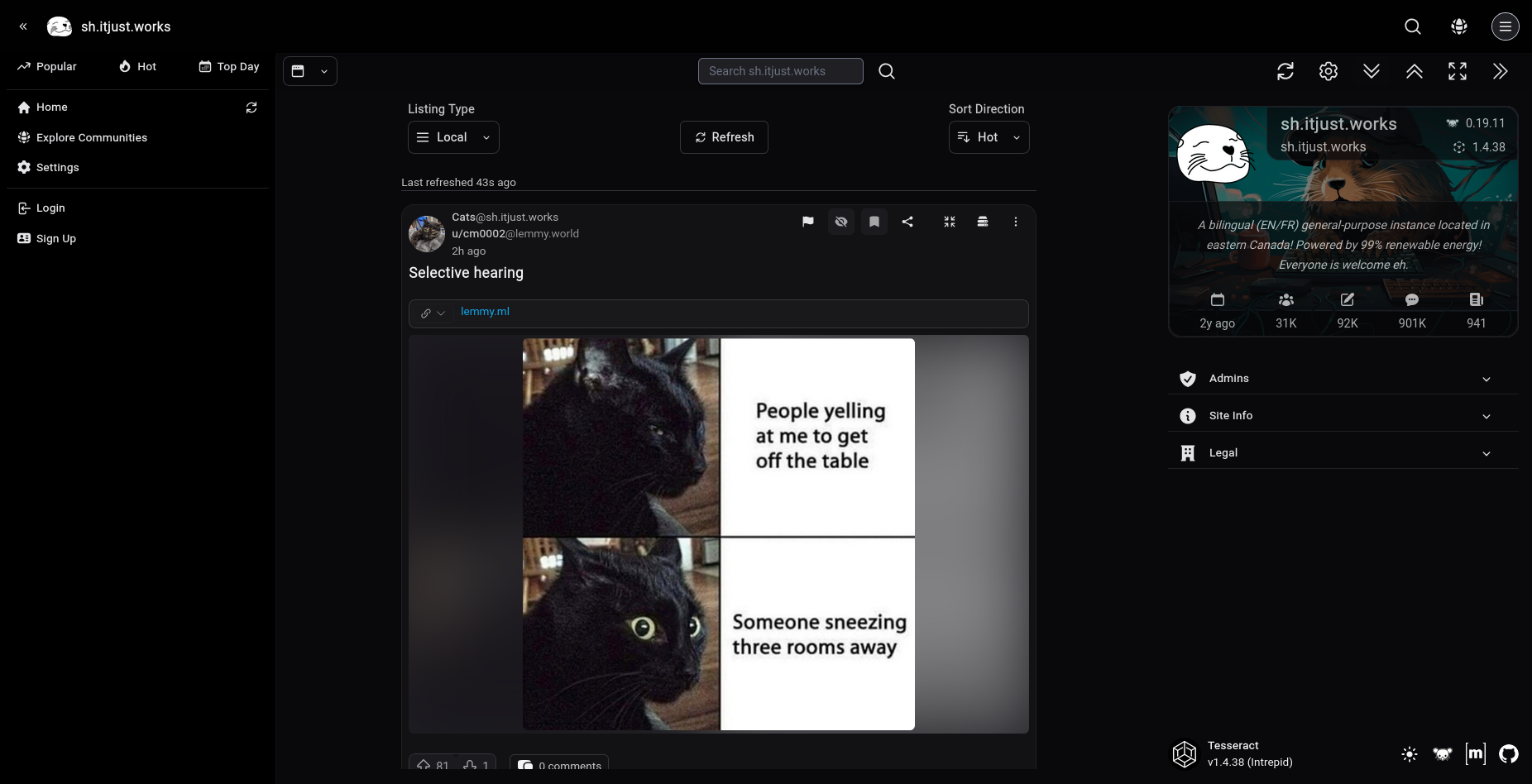This screenshot has width=1532, height=784.
Task: Open Explore Communities in sidebar
Action: [x=91, y=137]
